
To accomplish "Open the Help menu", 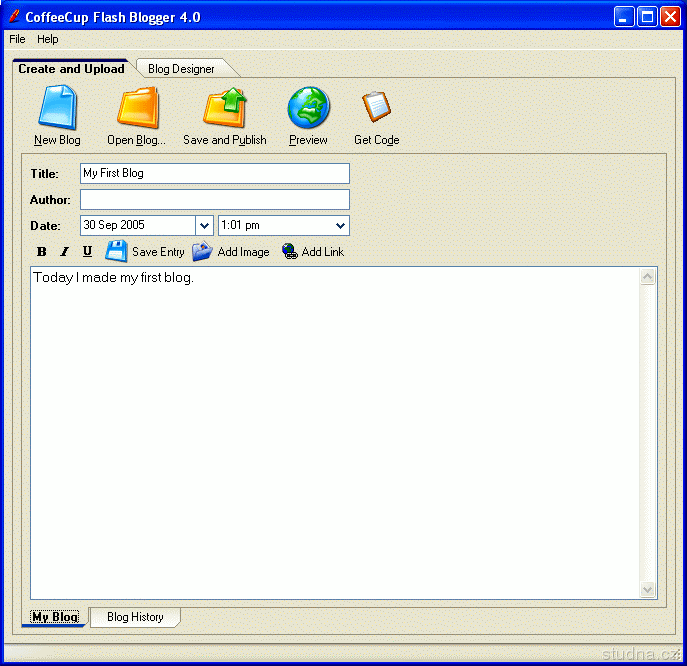I will pos(48,39).
